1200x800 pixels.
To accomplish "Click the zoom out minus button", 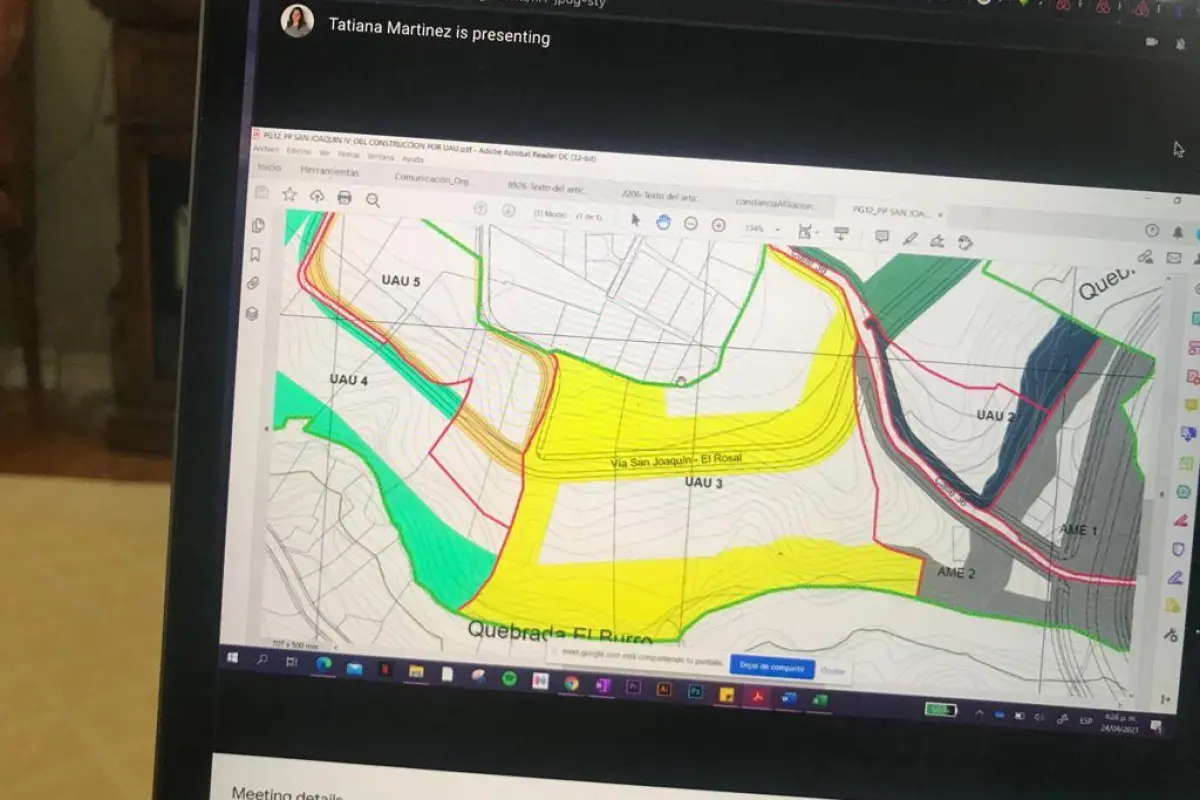I will click(690, 224).
